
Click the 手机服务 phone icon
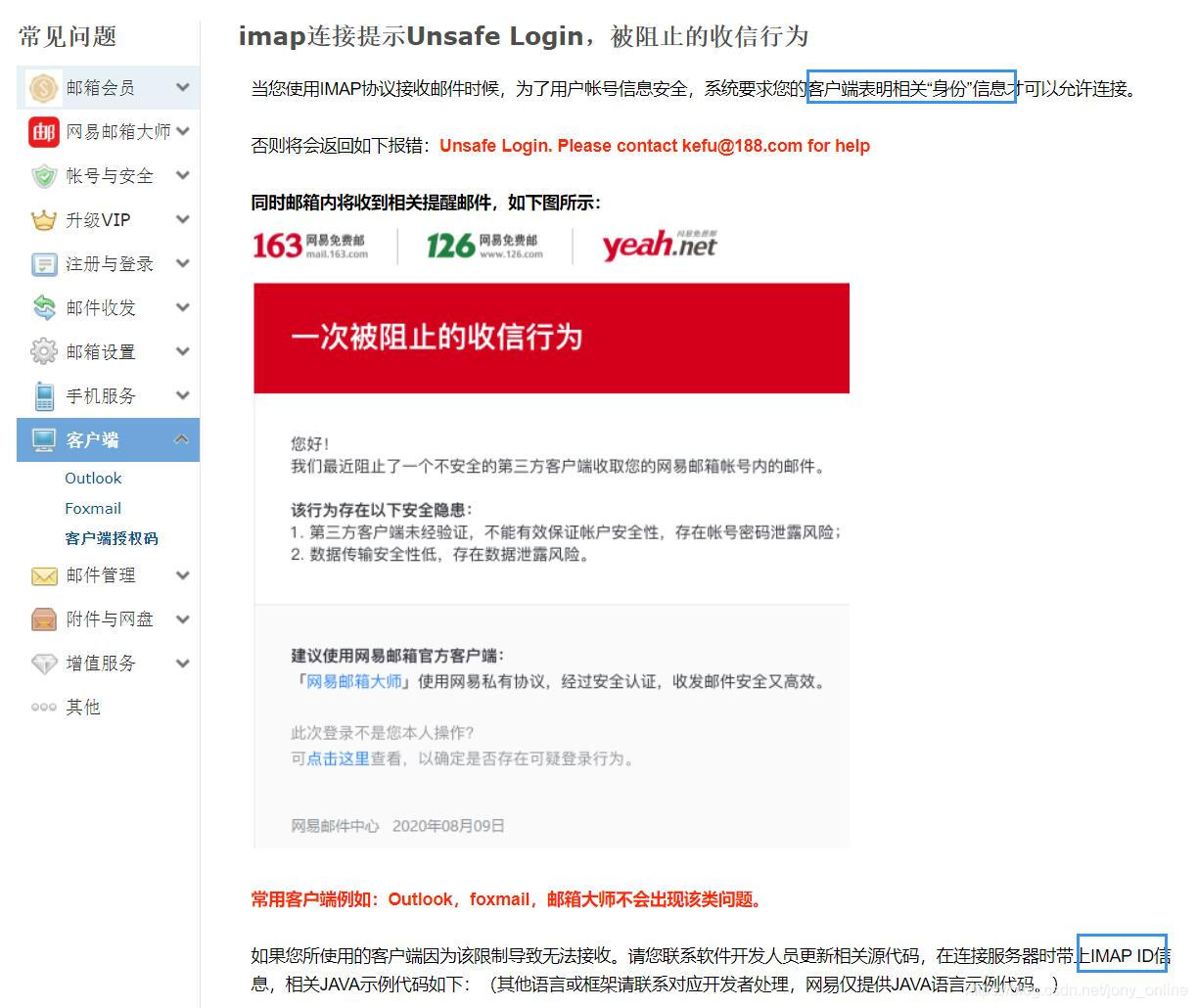click(44, 395)
